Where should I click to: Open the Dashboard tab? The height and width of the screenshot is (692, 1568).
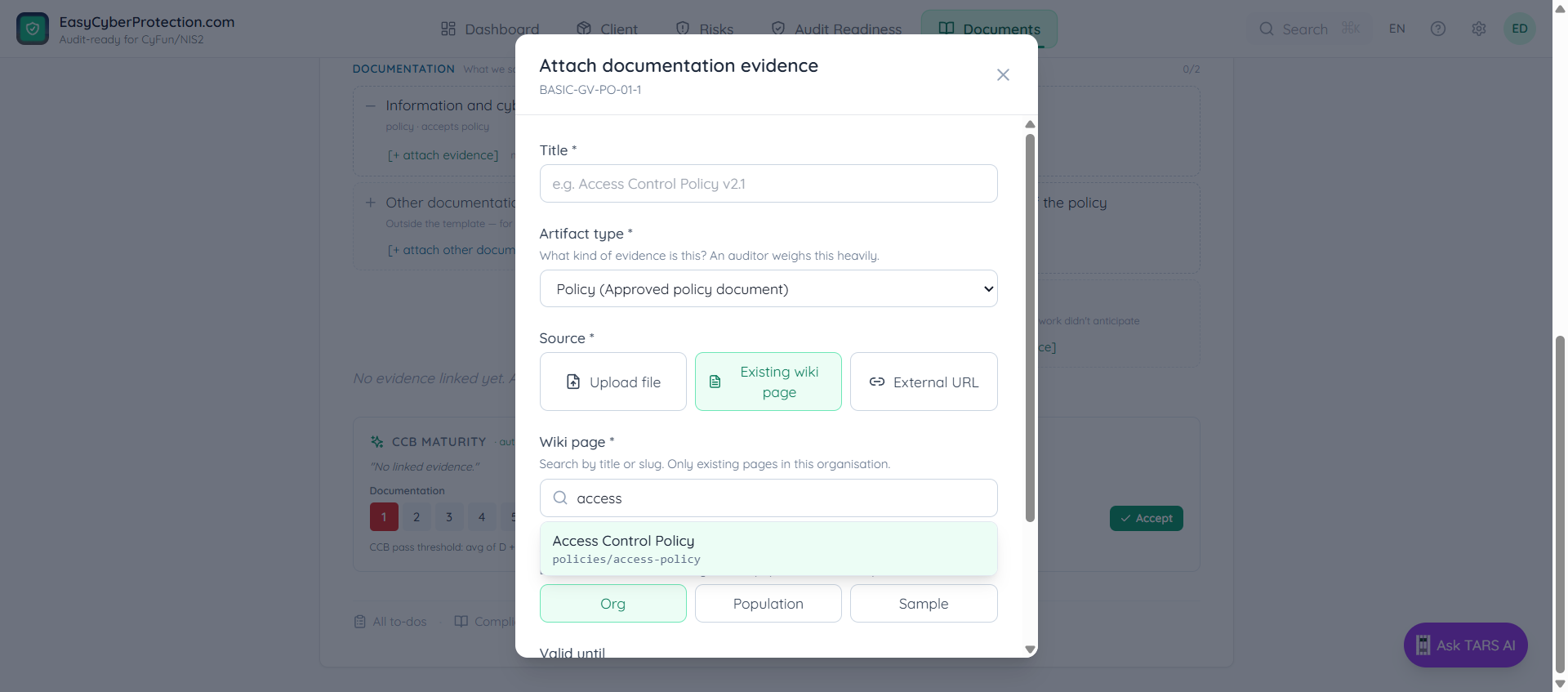point(490,29)
